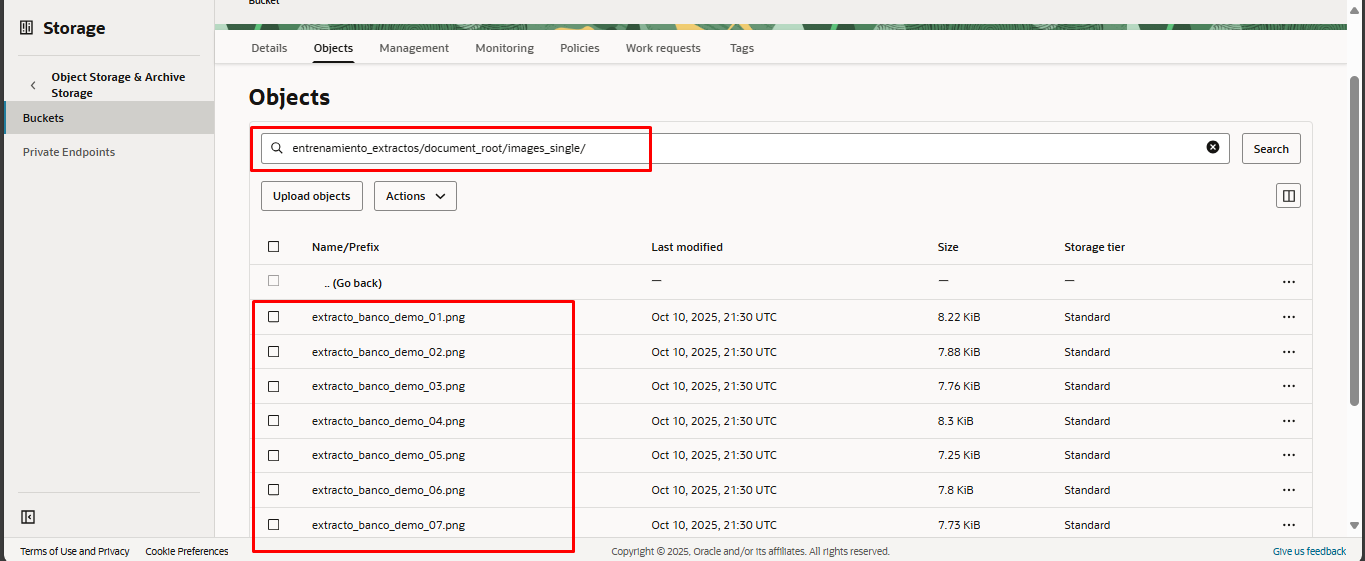Open the Tags tab
This screenshot has height=561, width=1365.
742,48
